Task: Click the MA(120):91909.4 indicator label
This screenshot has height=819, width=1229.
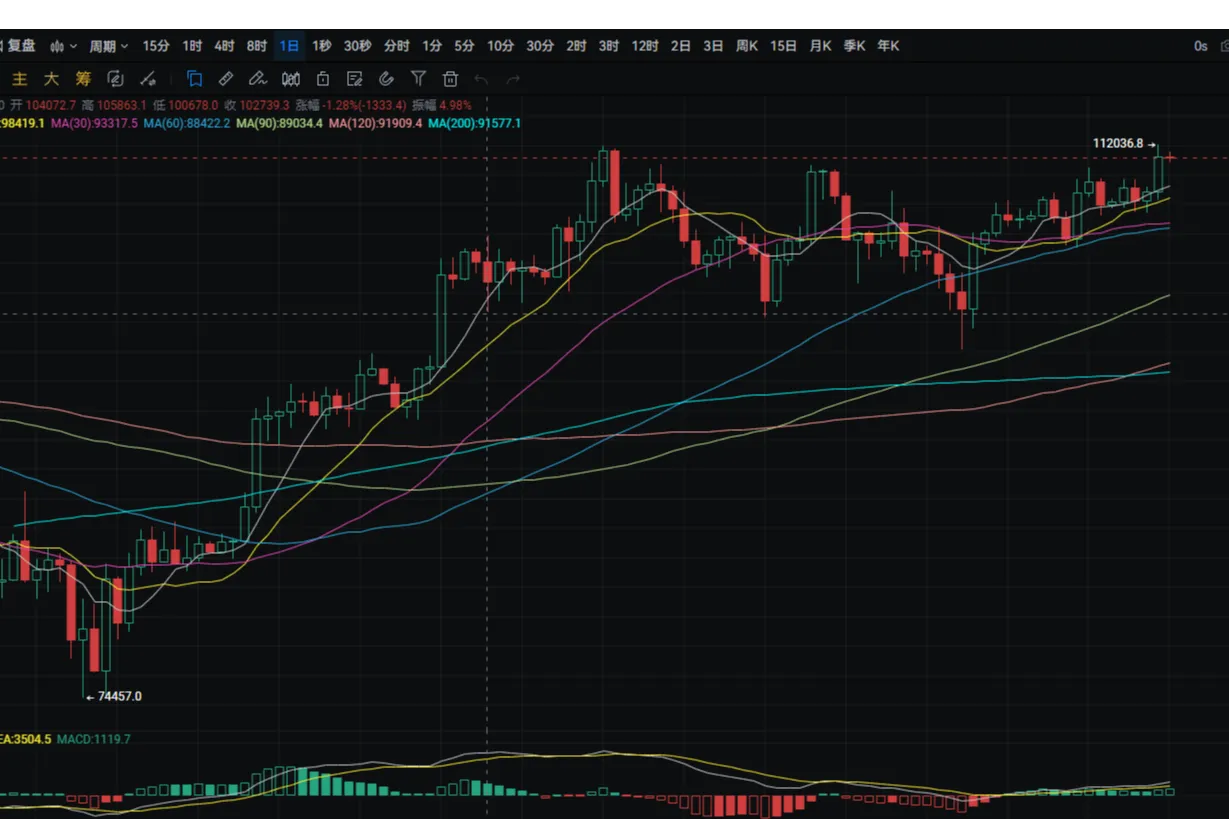Action: 375,124
